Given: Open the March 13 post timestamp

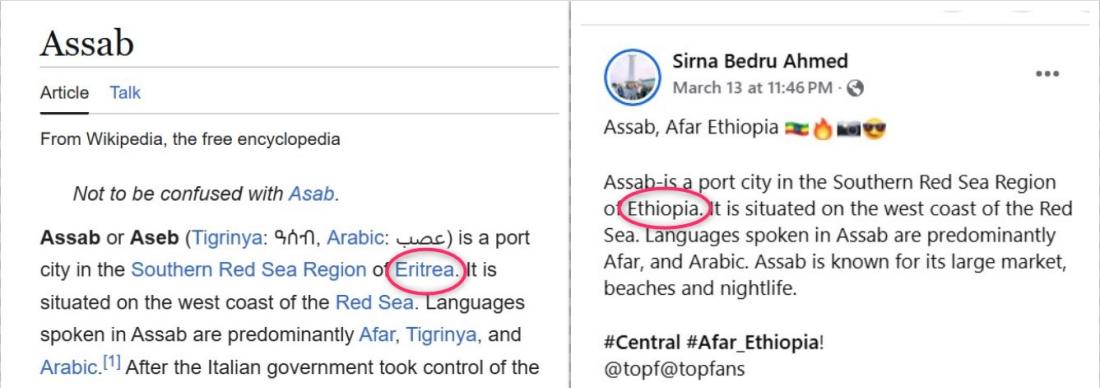Looking at the screenshot, I should pos(752,88).
